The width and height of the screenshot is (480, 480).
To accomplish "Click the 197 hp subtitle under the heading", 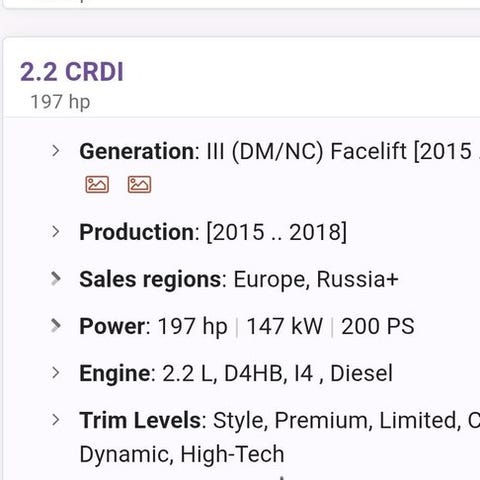I will (60, 102).
